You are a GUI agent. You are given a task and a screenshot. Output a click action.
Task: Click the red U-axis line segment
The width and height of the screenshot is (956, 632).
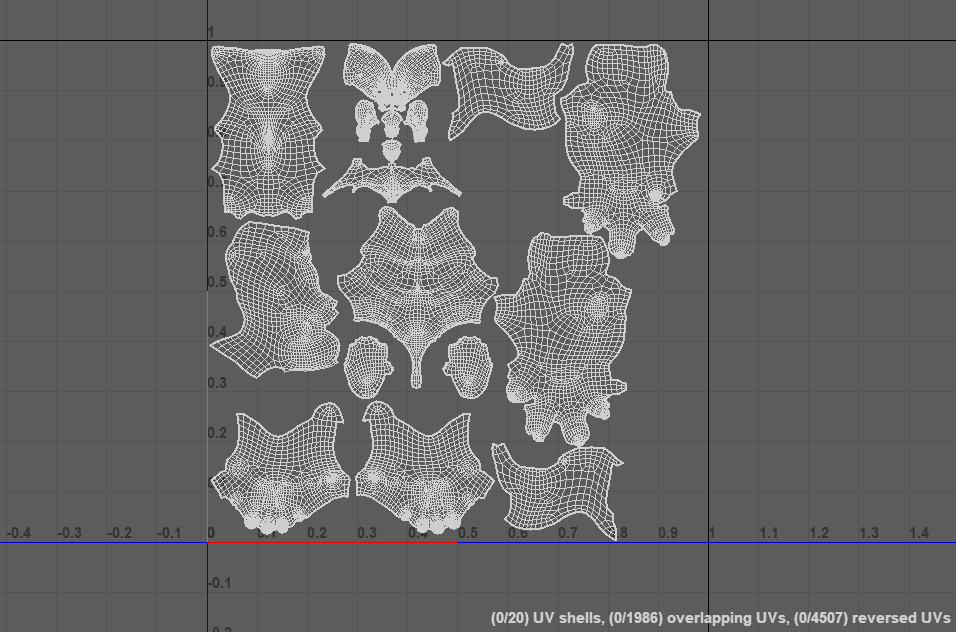tap(332, 542)
